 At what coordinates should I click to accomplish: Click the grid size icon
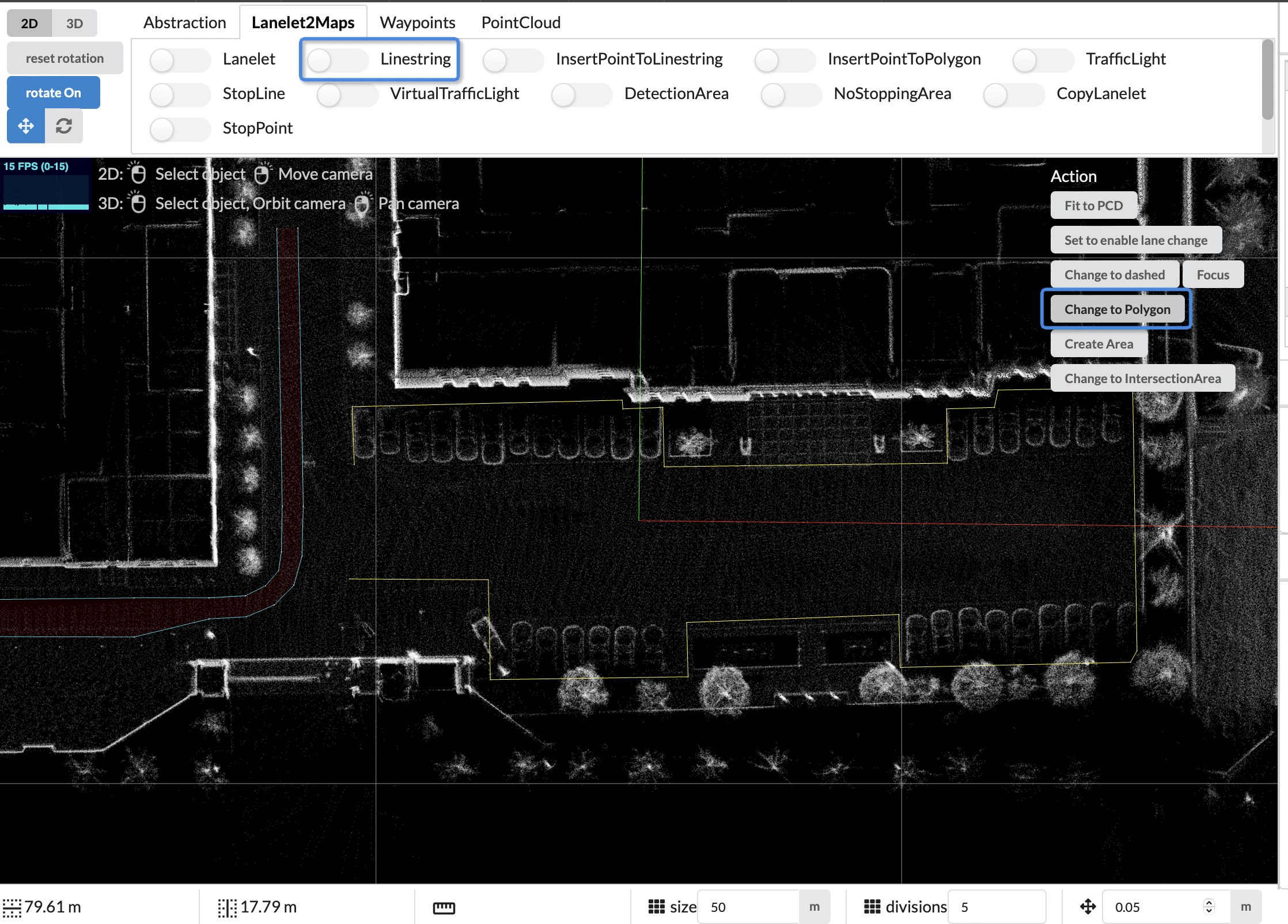click(657, 907)
